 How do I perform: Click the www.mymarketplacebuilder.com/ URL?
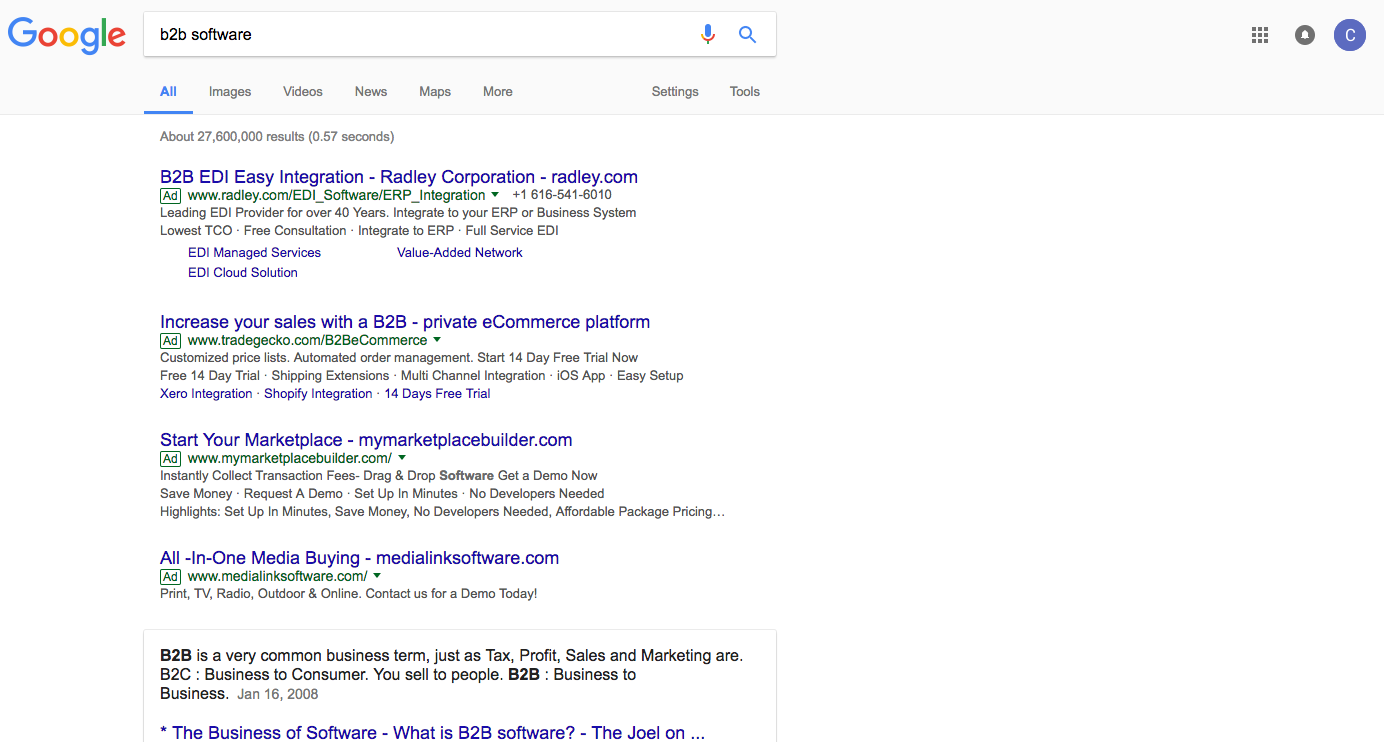290,458
